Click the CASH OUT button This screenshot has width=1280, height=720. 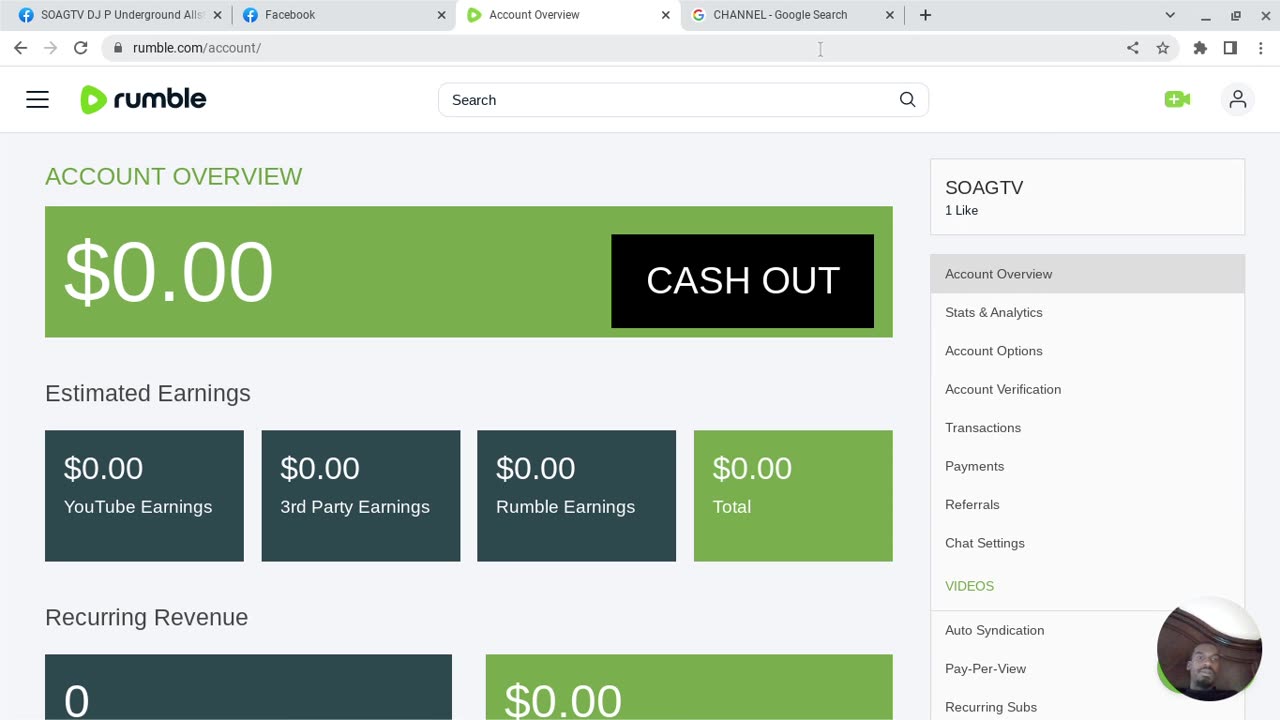(742, 281)
